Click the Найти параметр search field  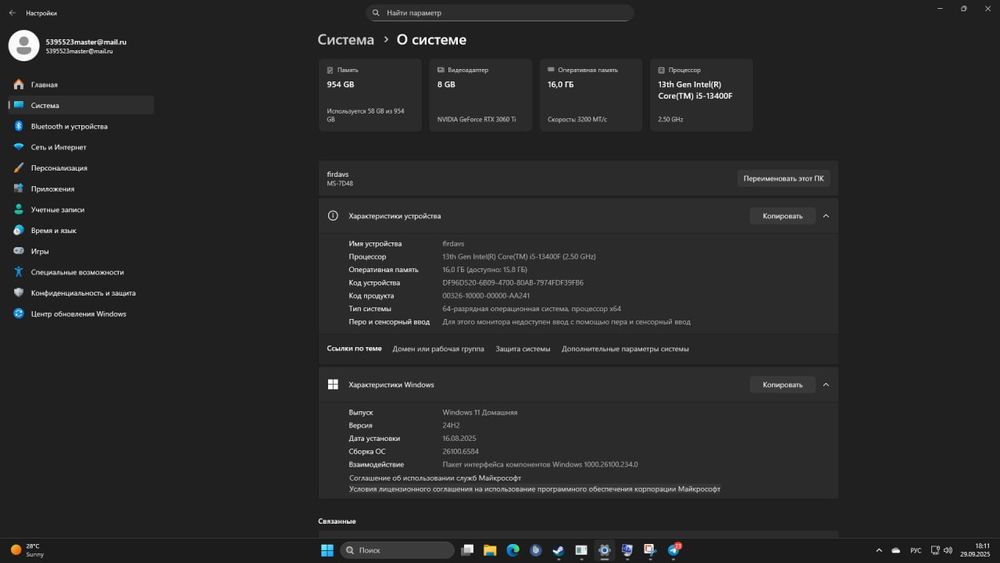[500, 13]
